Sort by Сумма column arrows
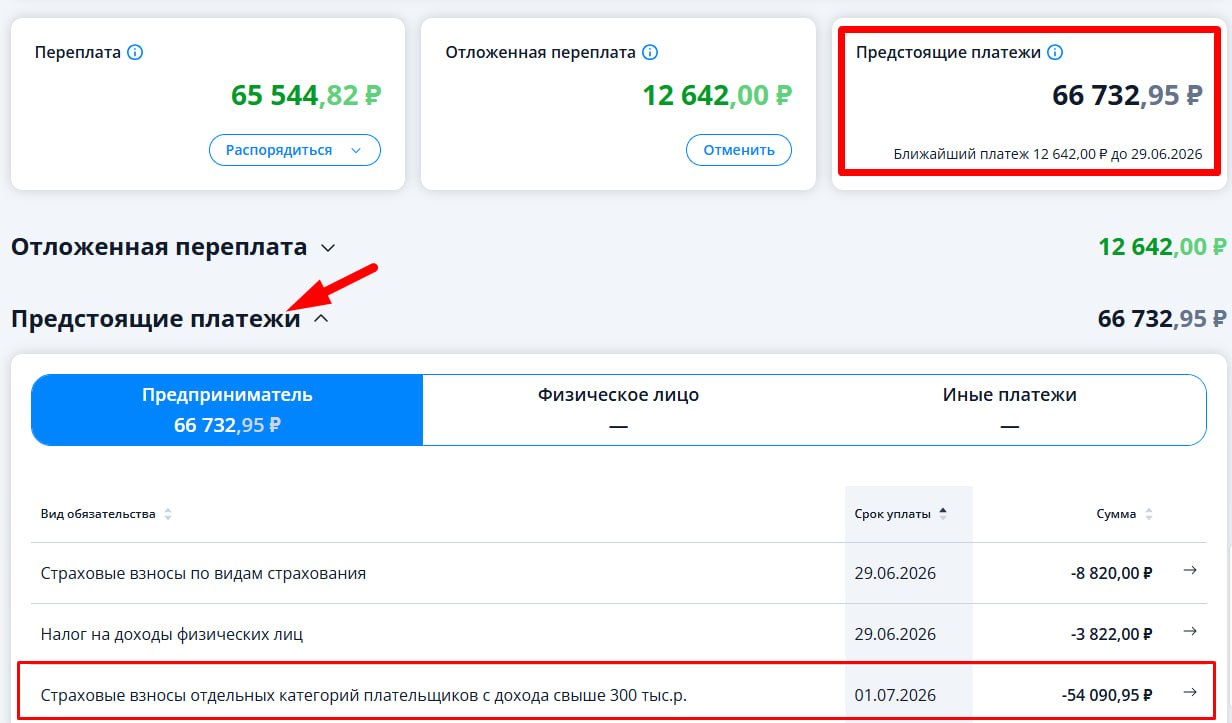This screenshot has width=1232, height=723. tap(1148, 514)
